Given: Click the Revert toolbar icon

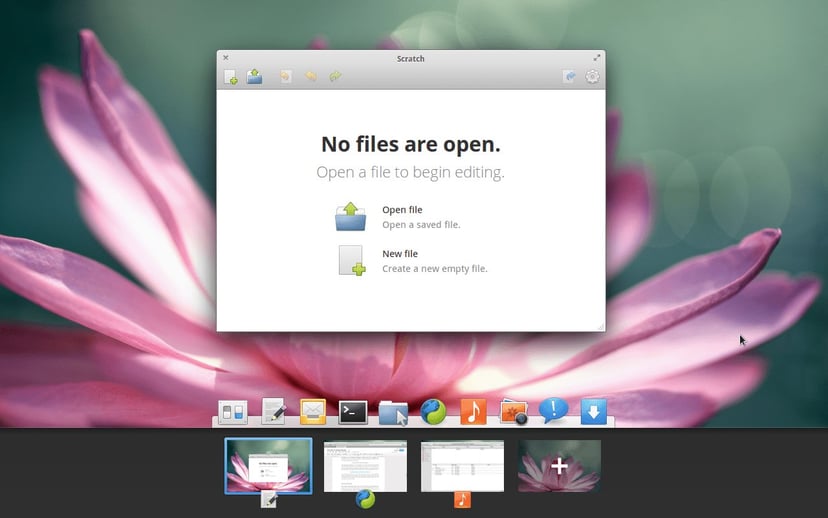Looking at the screenshot, I should pos(286,77).
